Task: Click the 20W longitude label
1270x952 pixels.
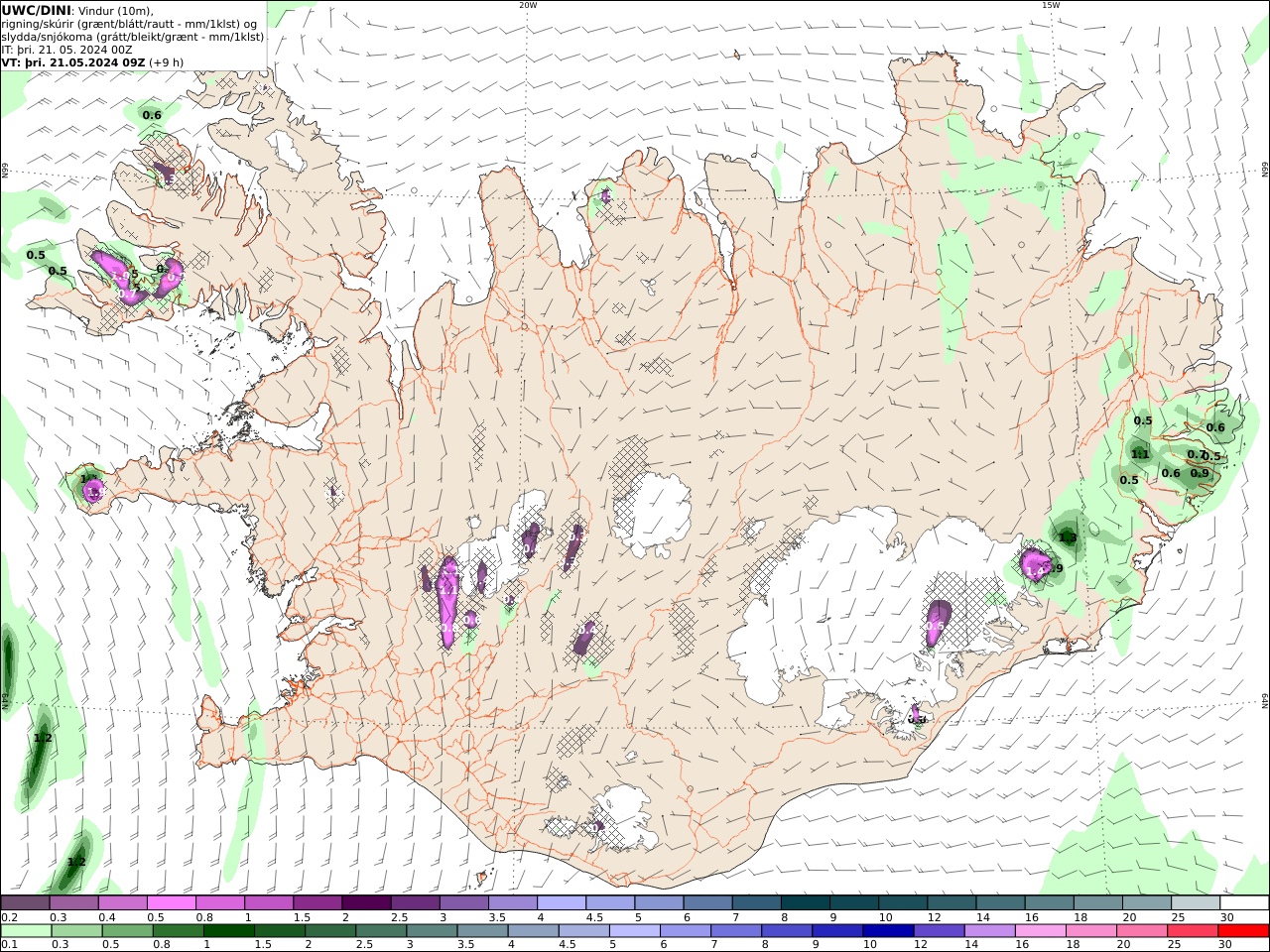Action: click(x=528, y=5)
